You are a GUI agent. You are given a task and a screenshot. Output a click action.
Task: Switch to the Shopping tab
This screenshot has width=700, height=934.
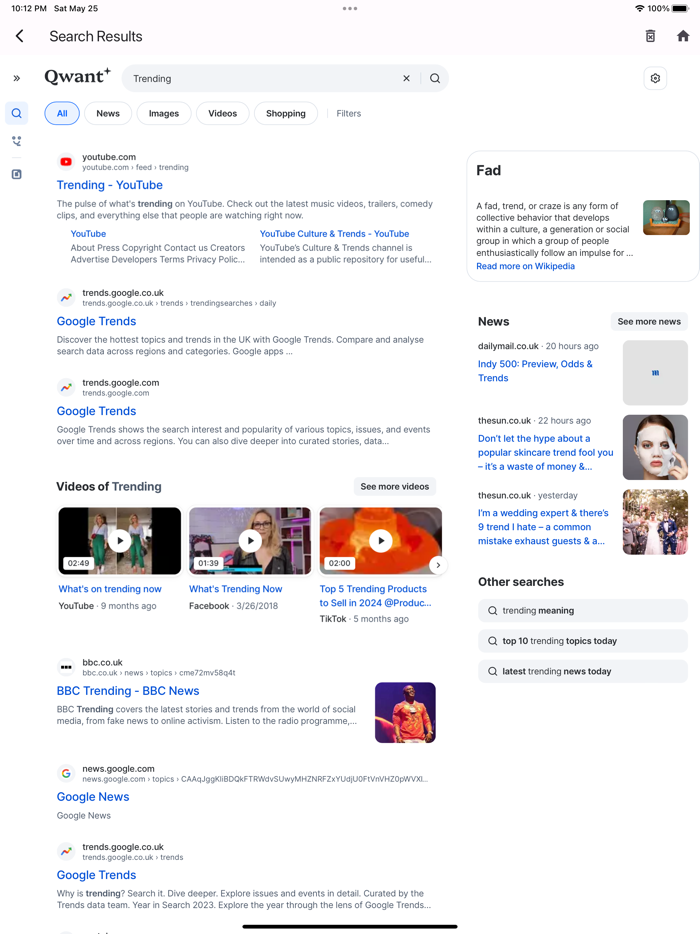[285, 113]
